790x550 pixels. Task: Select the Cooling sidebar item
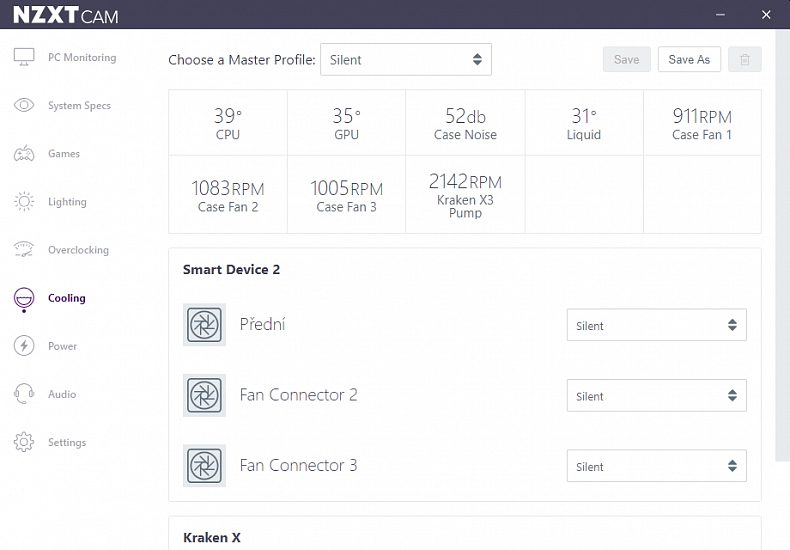(66, 298)
